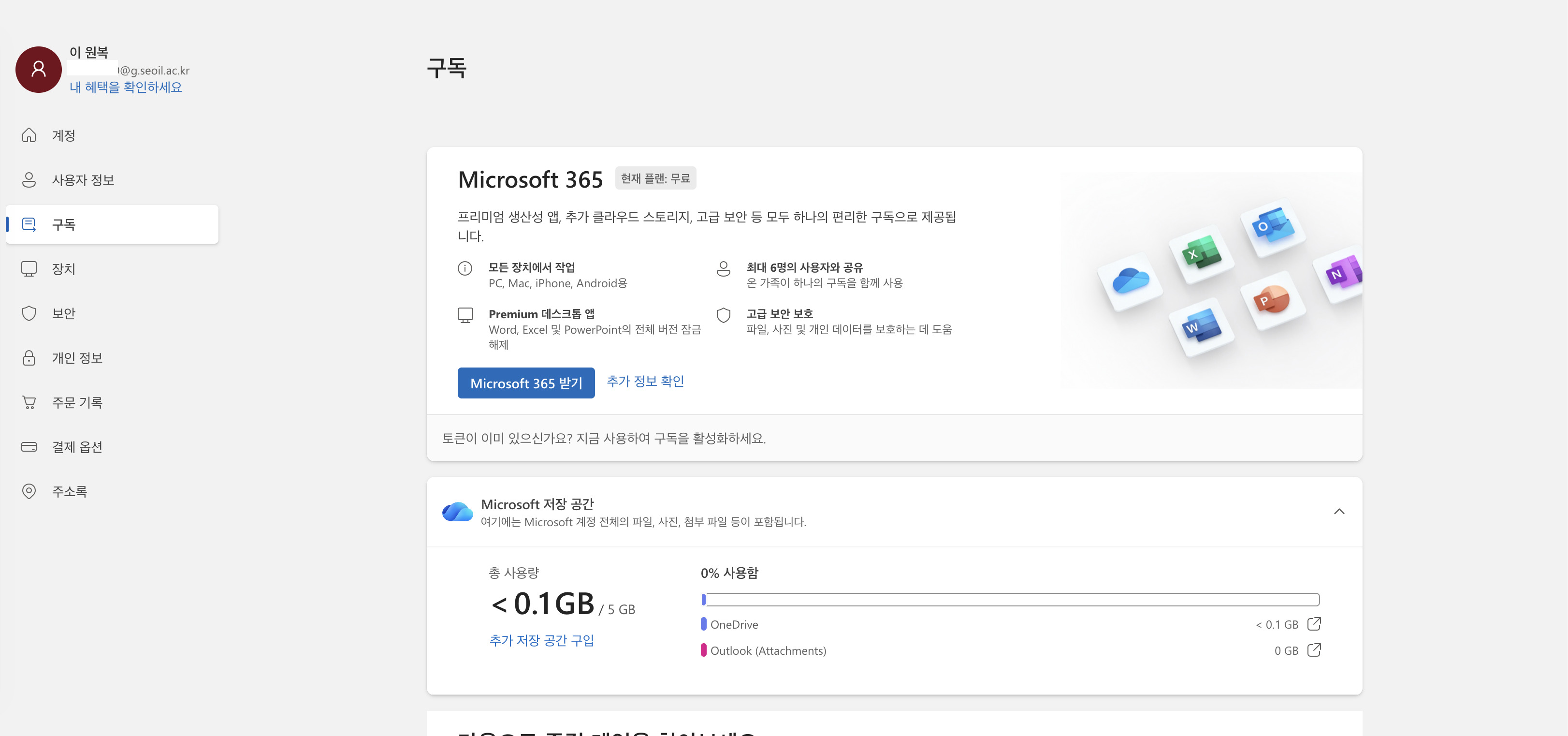The width and height of the screenshot is (1568, 736).
Task: Click the 주문 기록 cart icon
Action: (29, 402)
